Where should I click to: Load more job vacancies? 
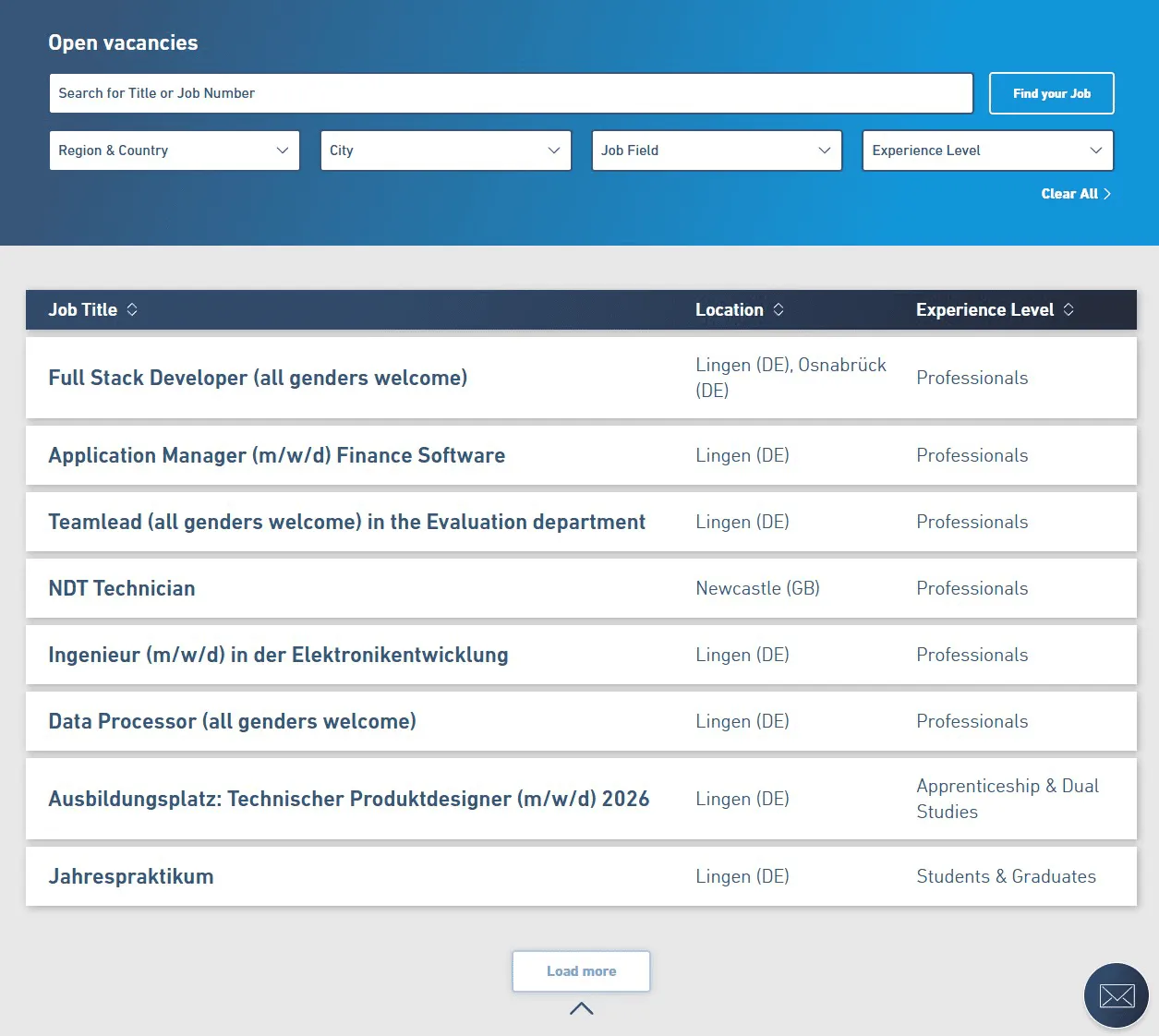[x=581, y=970]
